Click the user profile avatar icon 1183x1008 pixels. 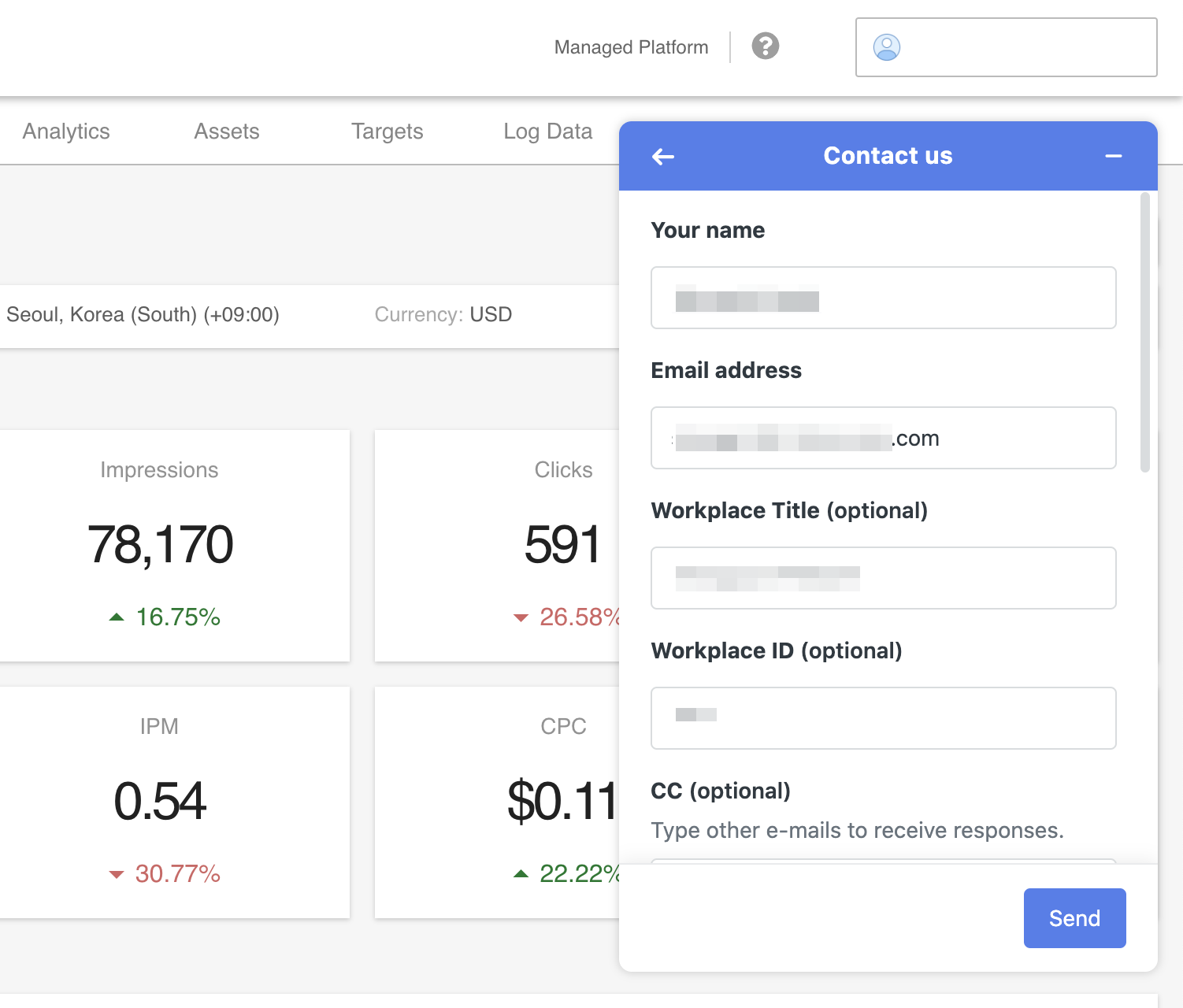[886, 47]
